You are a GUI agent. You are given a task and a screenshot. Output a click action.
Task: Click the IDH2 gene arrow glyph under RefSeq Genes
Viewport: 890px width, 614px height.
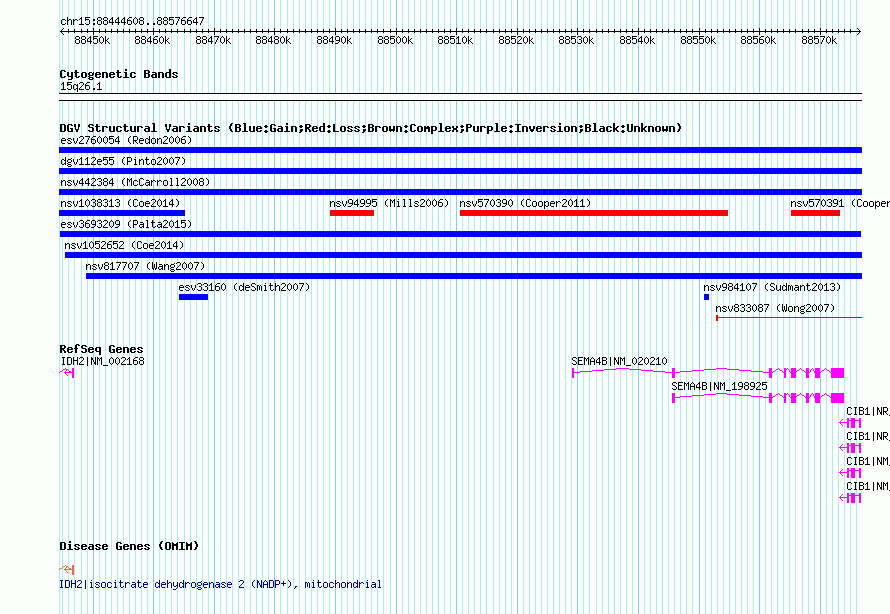(x=67, y=372)
